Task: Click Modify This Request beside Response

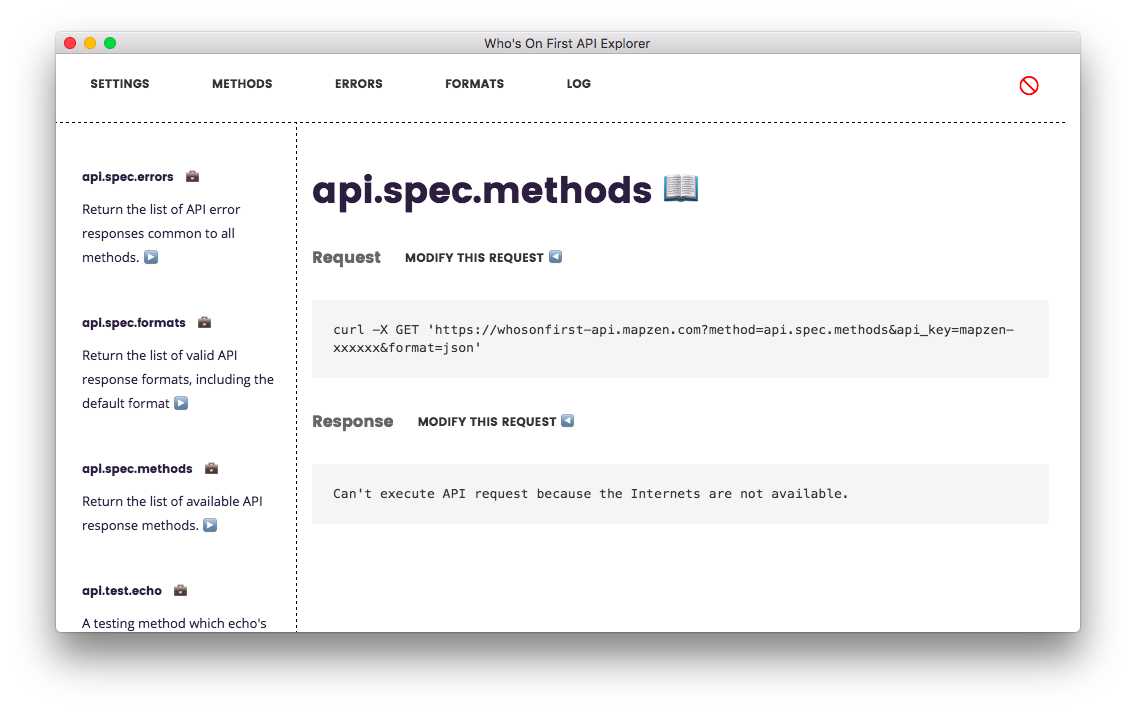Action: pyautogui.click(x=487, y=422)
